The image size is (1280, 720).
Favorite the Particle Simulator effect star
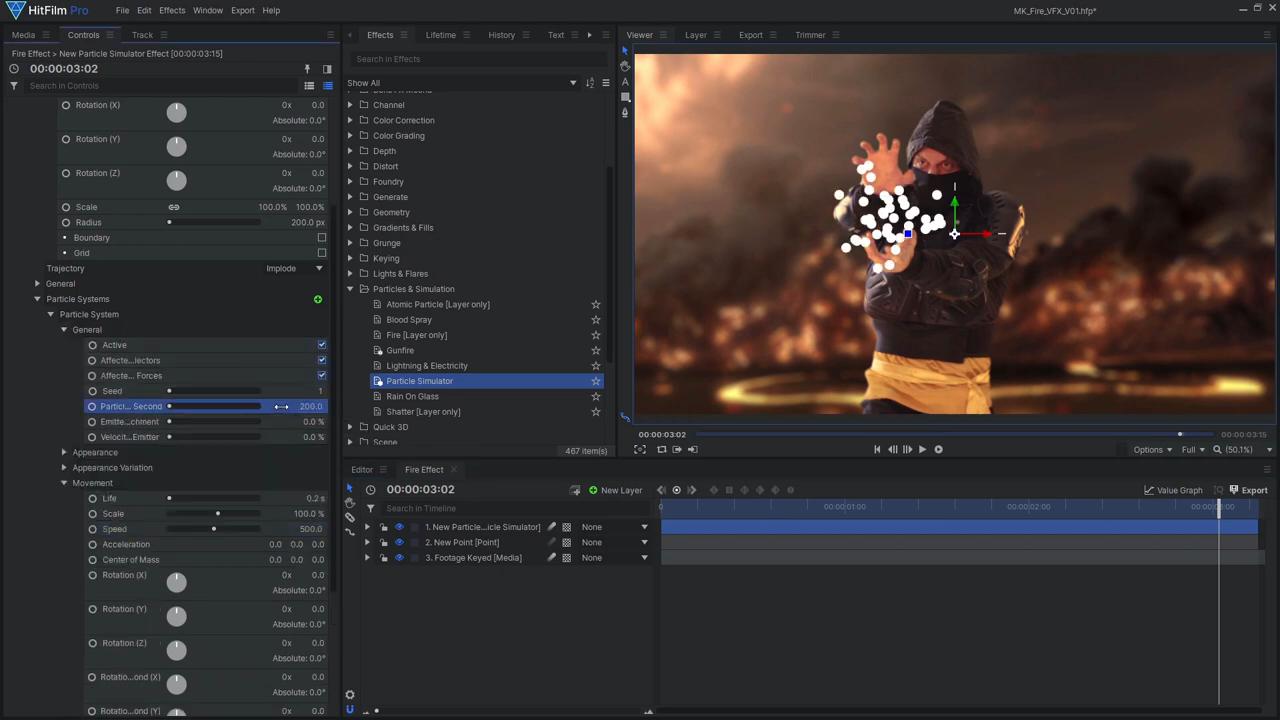pyautogui.click(x=596, y=381)
